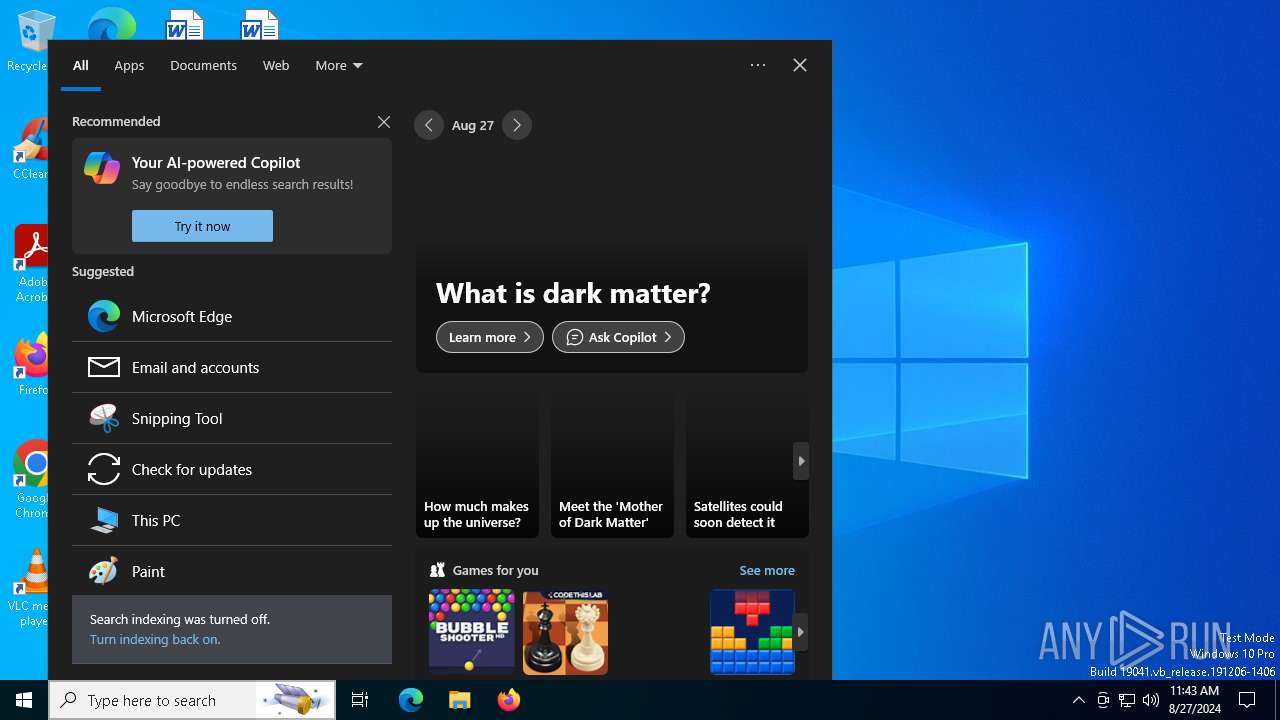This screenshot has width=1280, height=720.
Task: Open Meet the Mother of Dark Matter card
Action: 612,463
